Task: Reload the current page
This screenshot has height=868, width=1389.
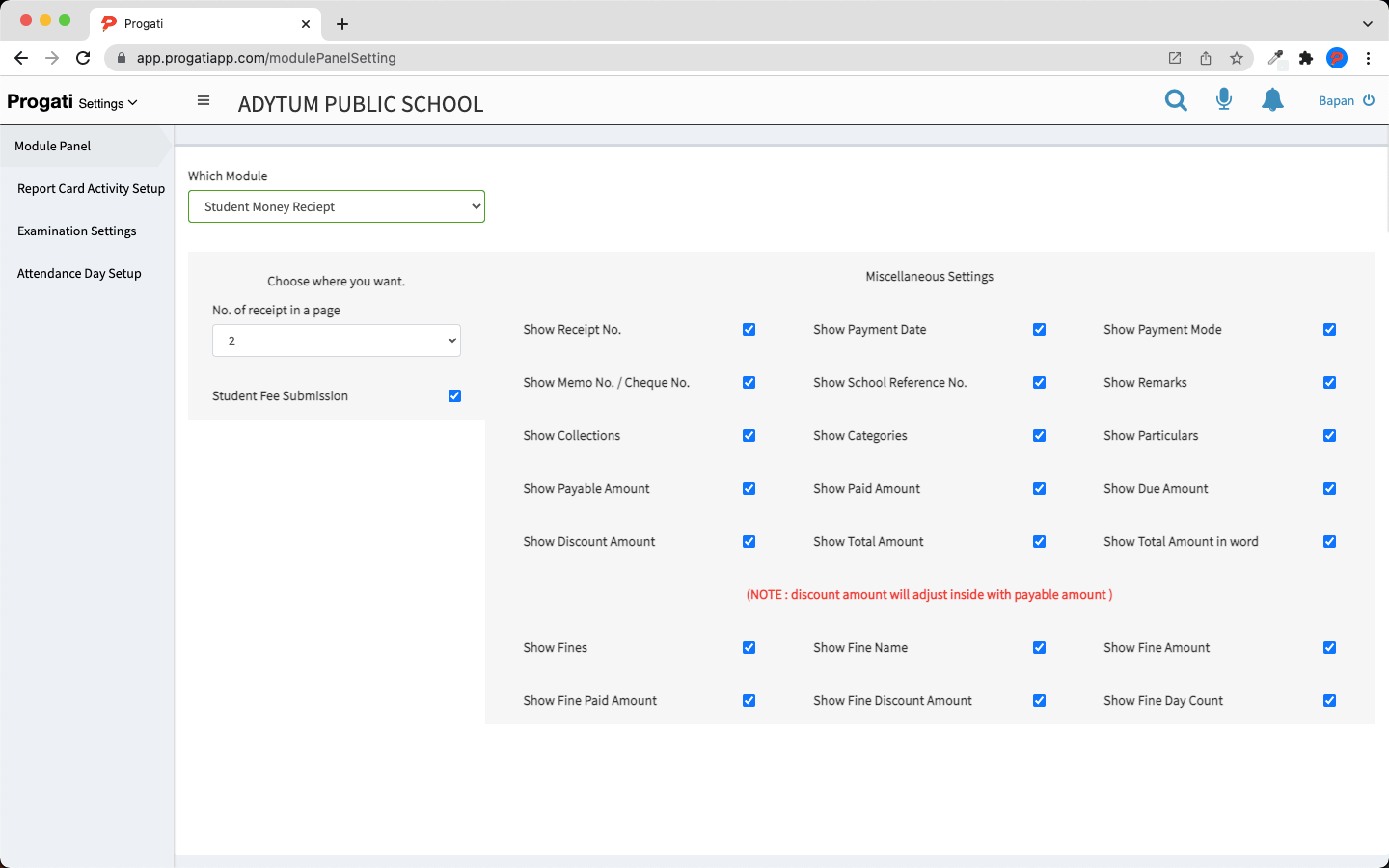Action: click(83, 58)
